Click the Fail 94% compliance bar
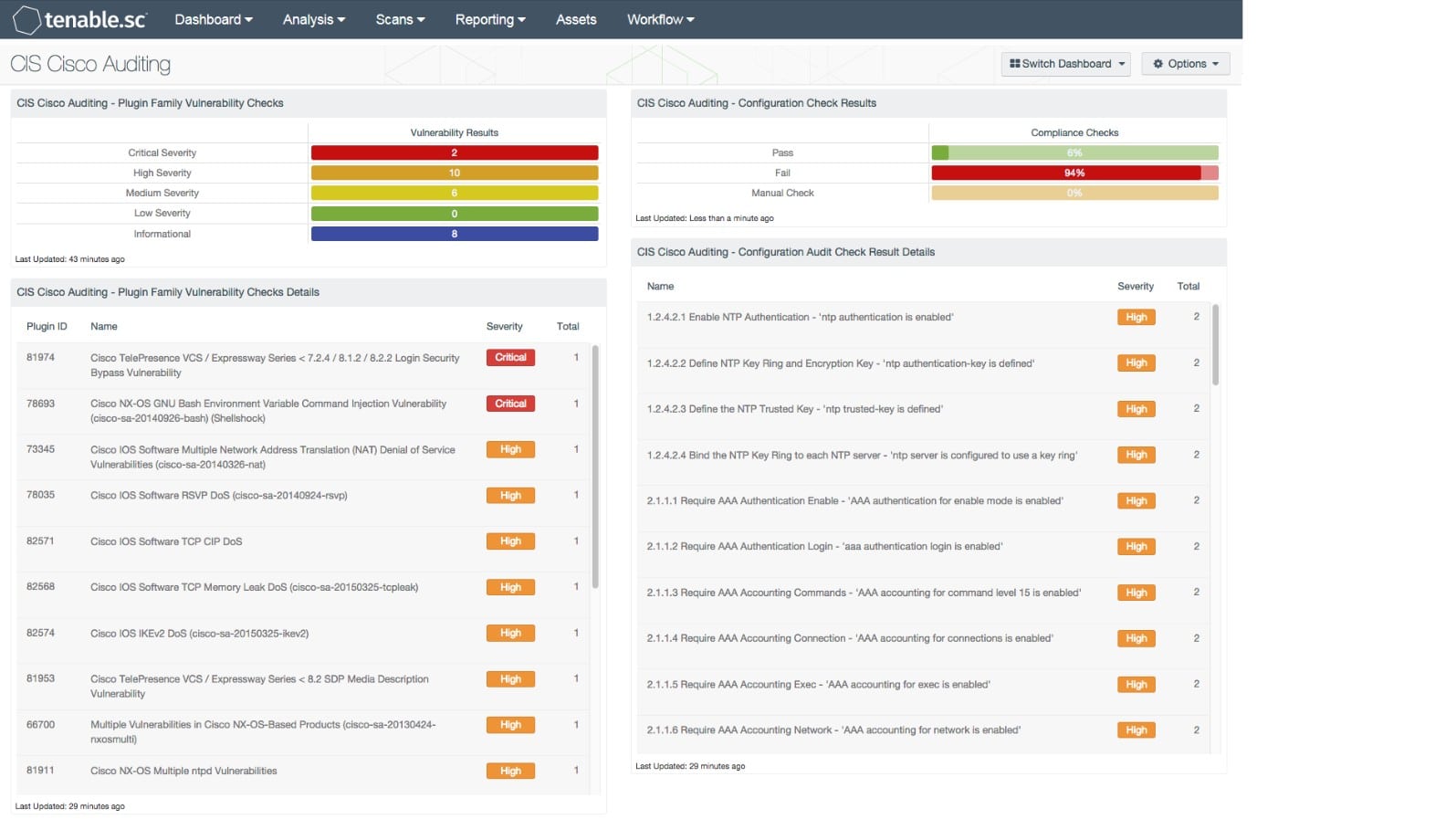This screenshot has width=1456, height=819. point(1074,173)
